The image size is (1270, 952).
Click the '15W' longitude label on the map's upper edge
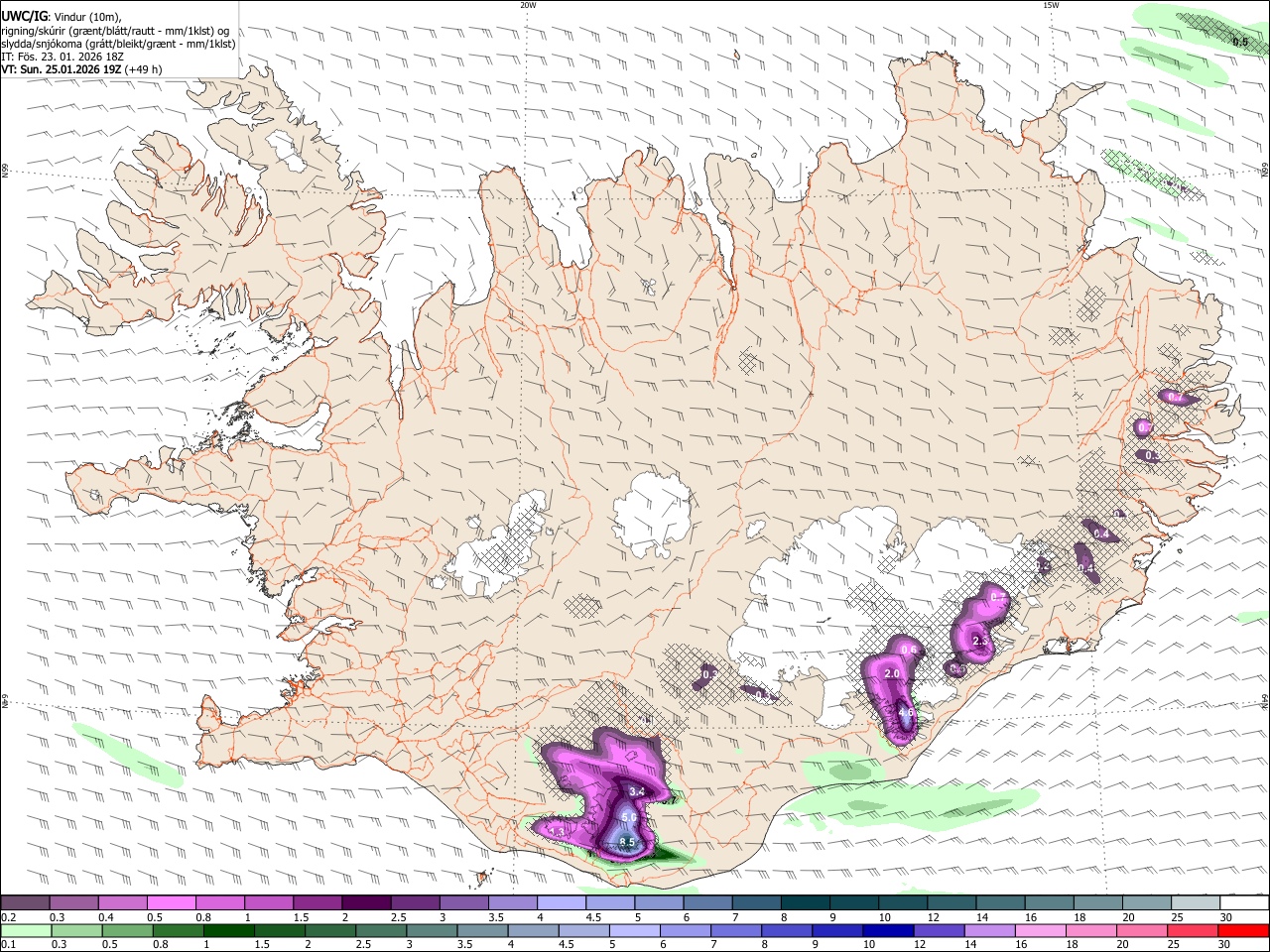pyautogui.click(x=1051, y=5)
